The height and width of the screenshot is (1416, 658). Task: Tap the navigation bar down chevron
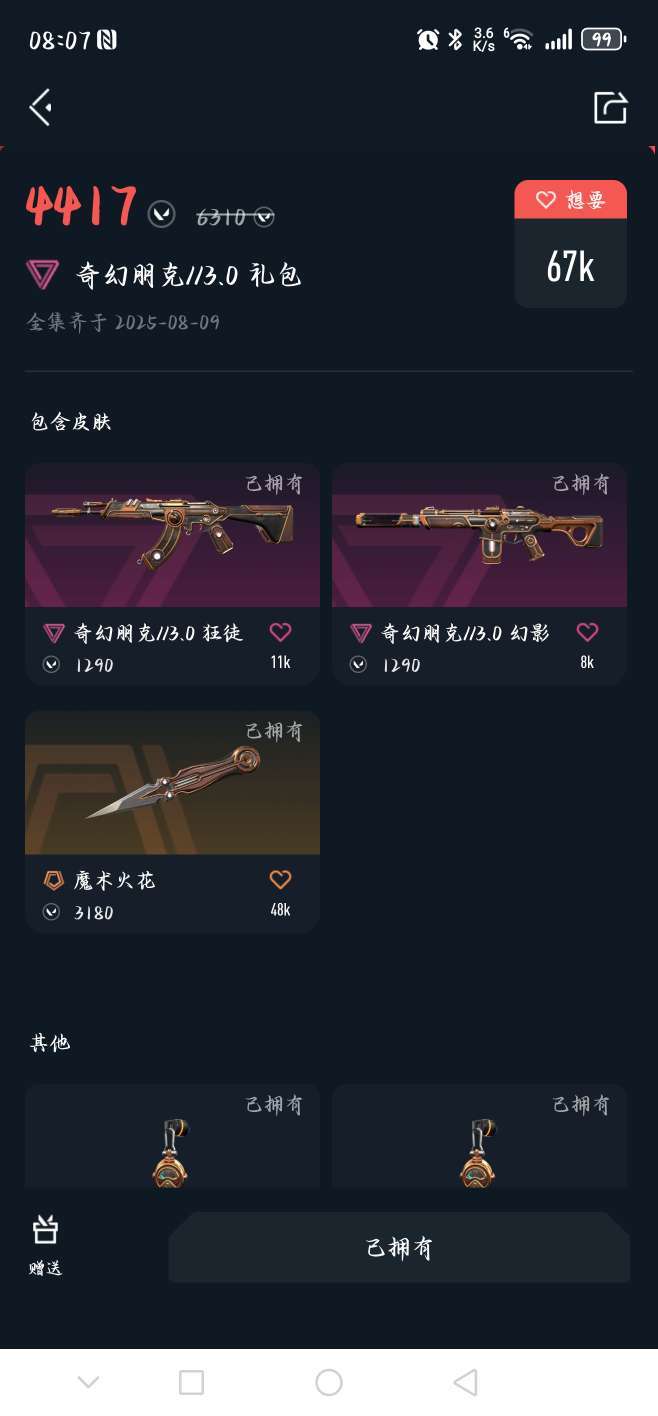point(88,1382)
